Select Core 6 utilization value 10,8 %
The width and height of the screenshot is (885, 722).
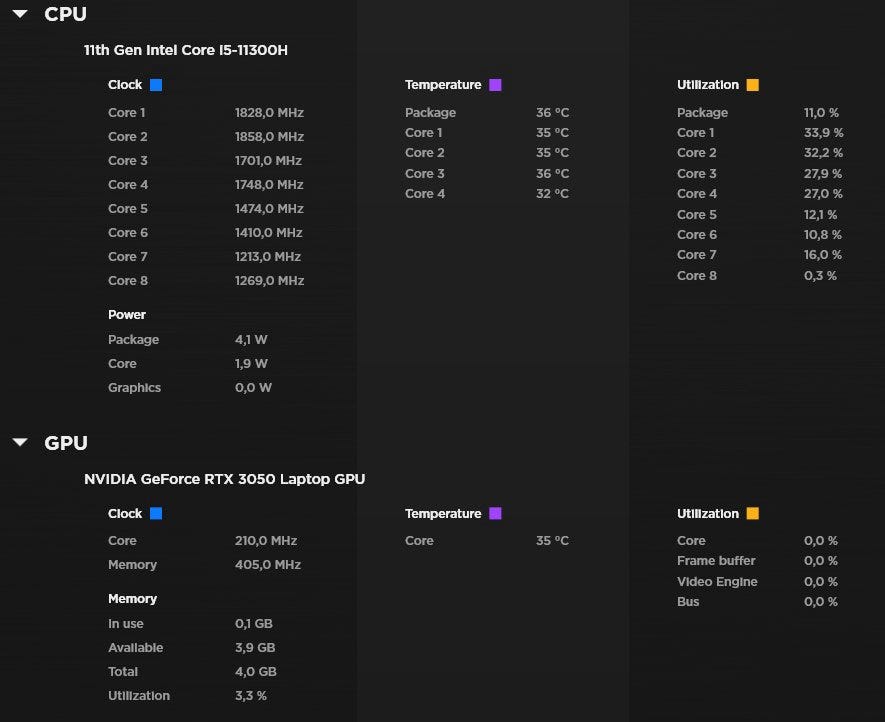(x=823, y=235)
